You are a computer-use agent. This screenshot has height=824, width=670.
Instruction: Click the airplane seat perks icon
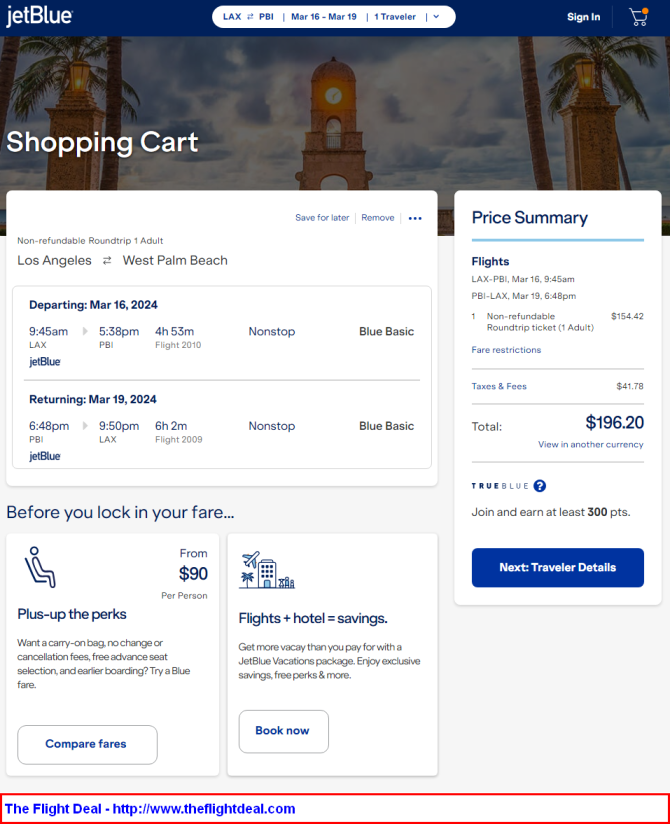(x=40, y=567)
